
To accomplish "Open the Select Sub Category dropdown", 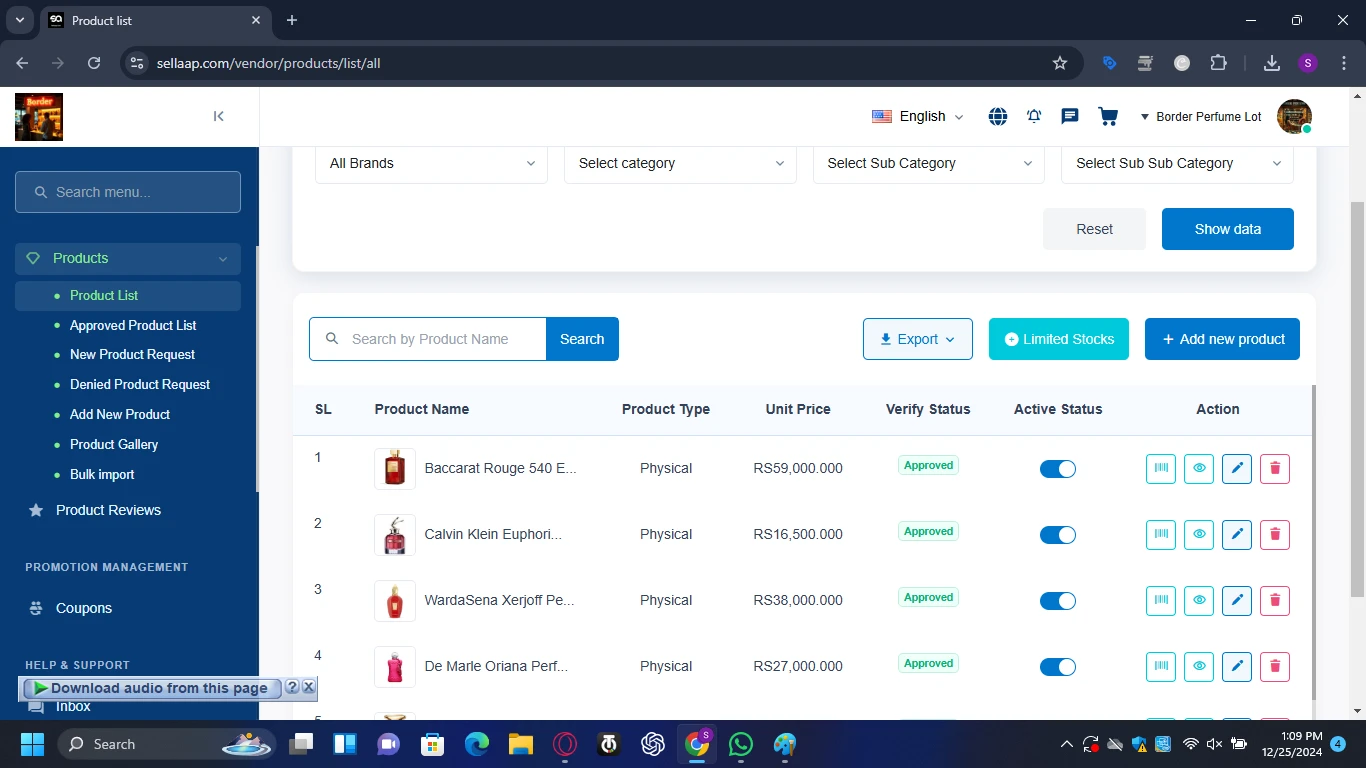I will tap(929, 163).
